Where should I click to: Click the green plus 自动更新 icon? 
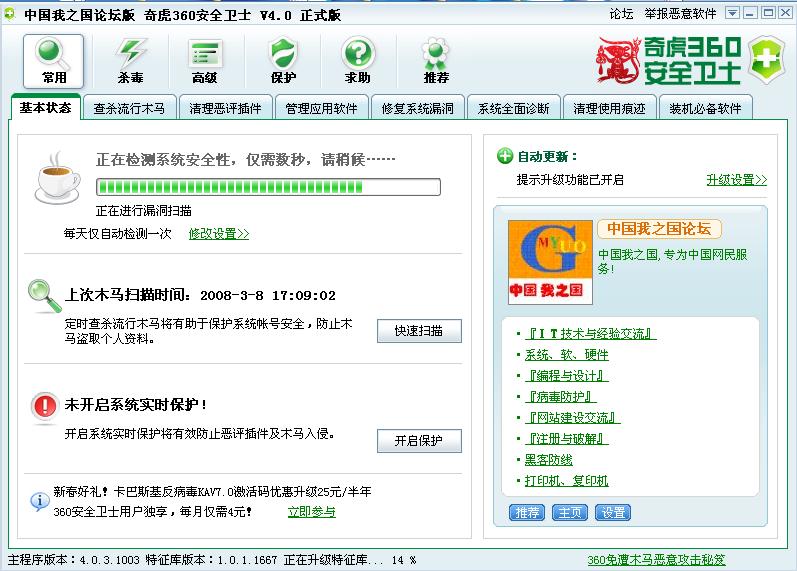click(x=505, y=156)
